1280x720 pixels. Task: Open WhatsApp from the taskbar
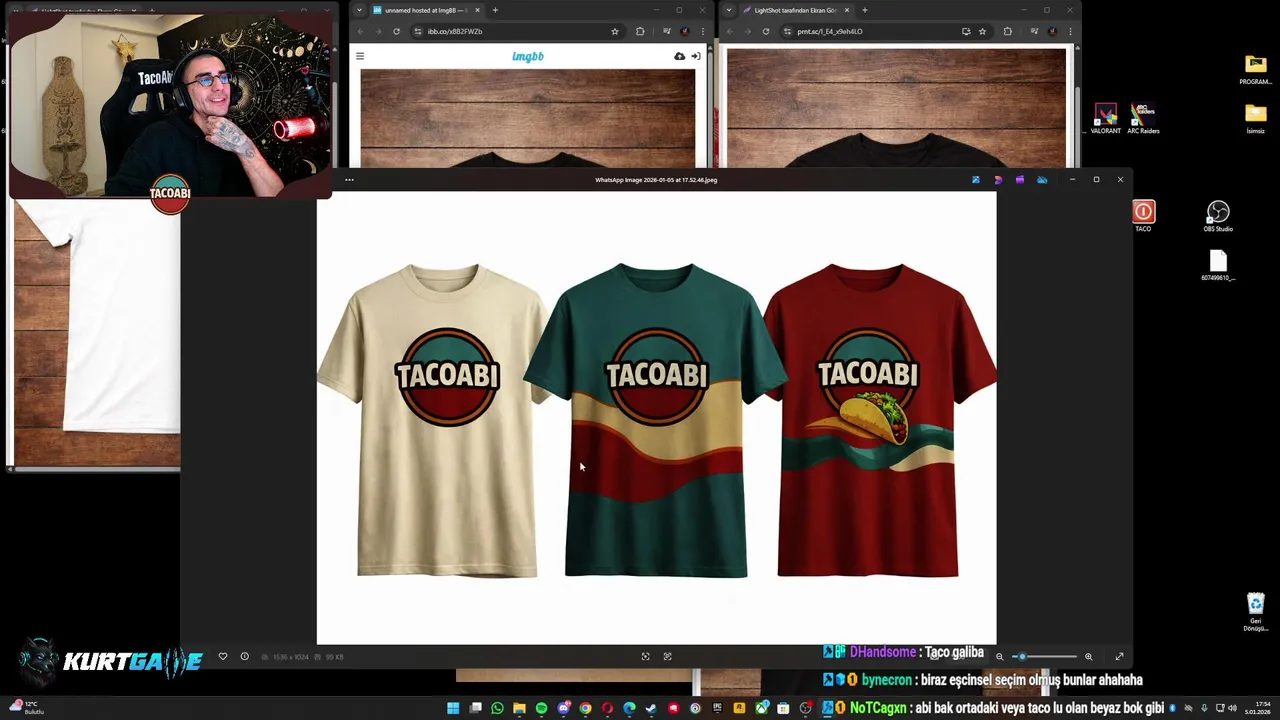click(x=497, y=708)
